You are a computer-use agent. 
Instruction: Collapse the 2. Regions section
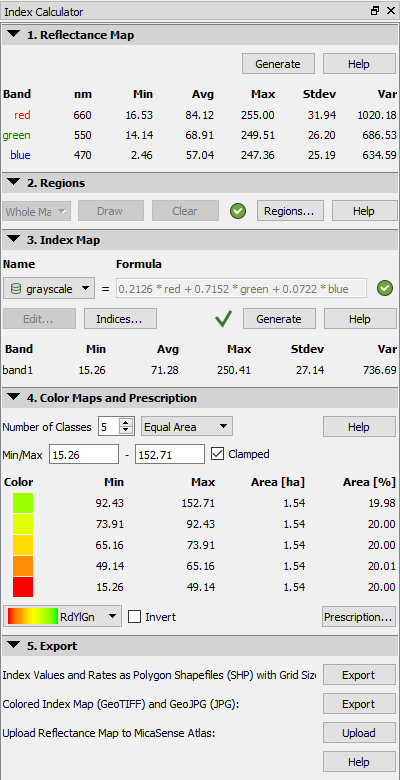(x=14, y=183)
